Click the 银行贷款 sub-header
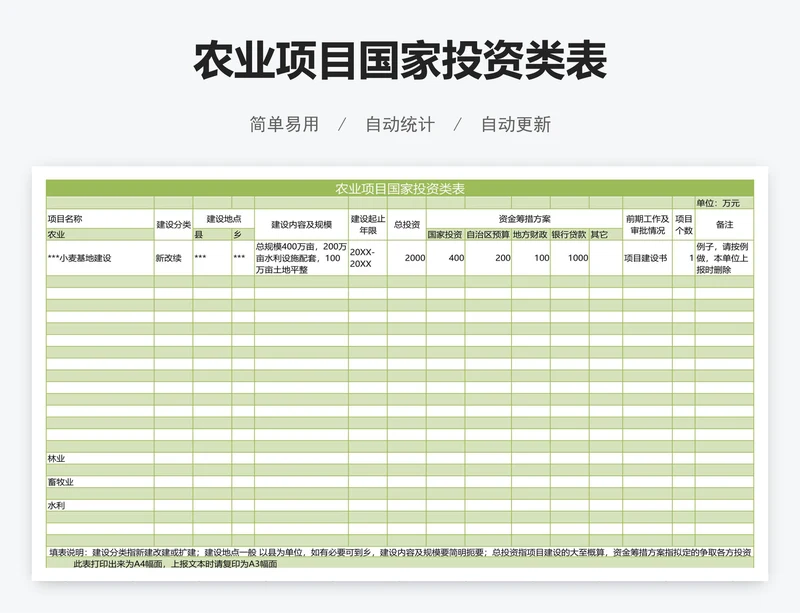Viewport: 800px width, 613px height. pyautogui.click(x=570, y=235)
